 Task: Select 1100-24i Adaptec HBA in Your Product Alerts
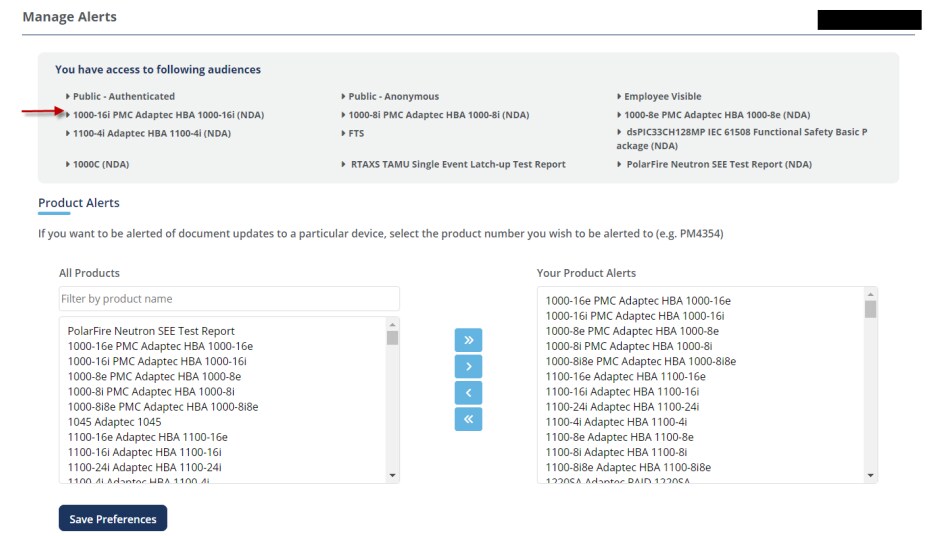pyautogui.click(x=622, y=407)
